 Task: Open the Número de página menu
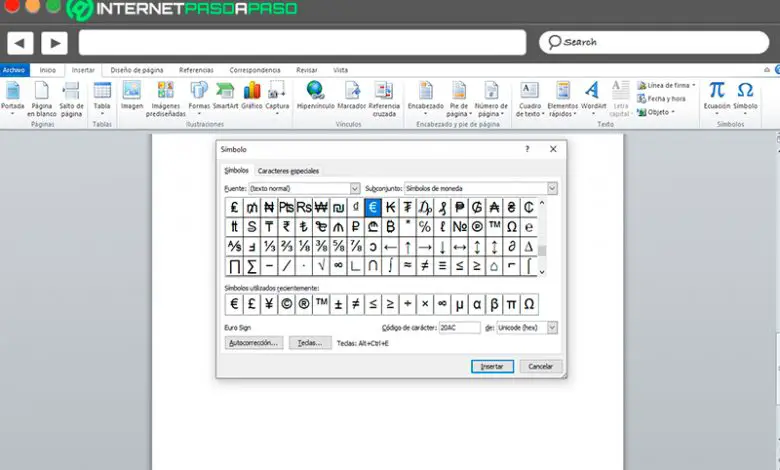491,99
